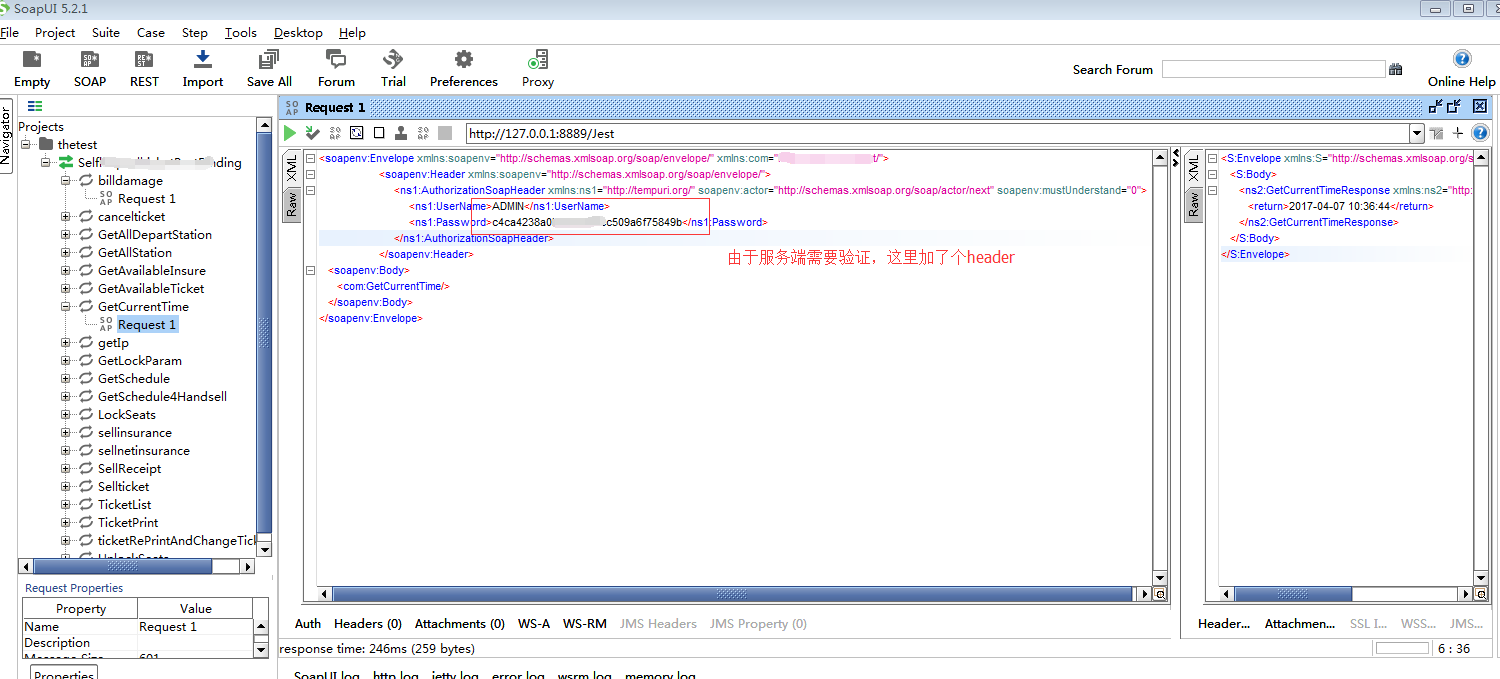Image resolution: width=1500 pixels, height=679 pixels.
Task: Open the WS-RM tab
Action: tap(585, 623)
